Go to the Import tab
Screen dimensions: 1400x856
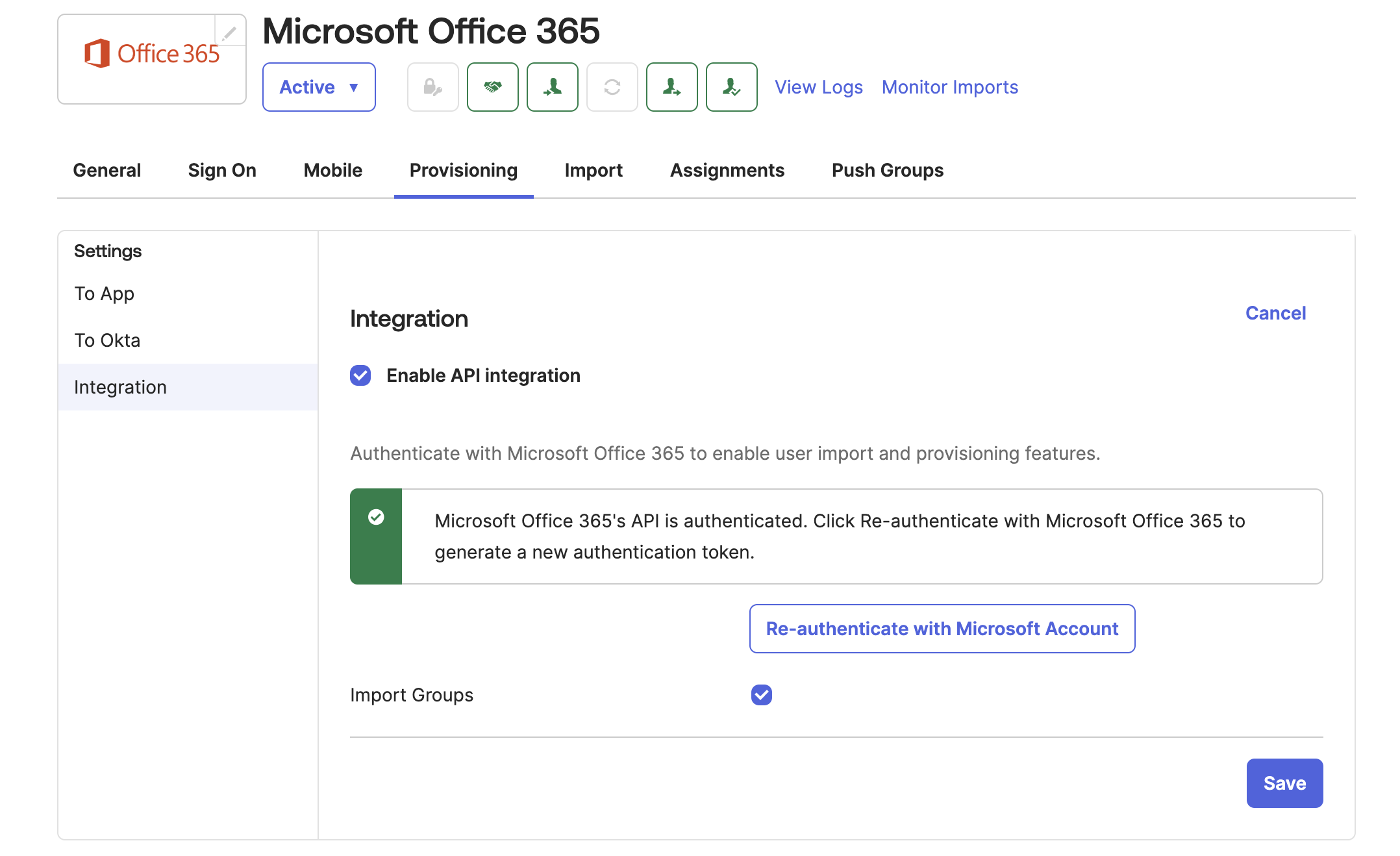(594, 170)
